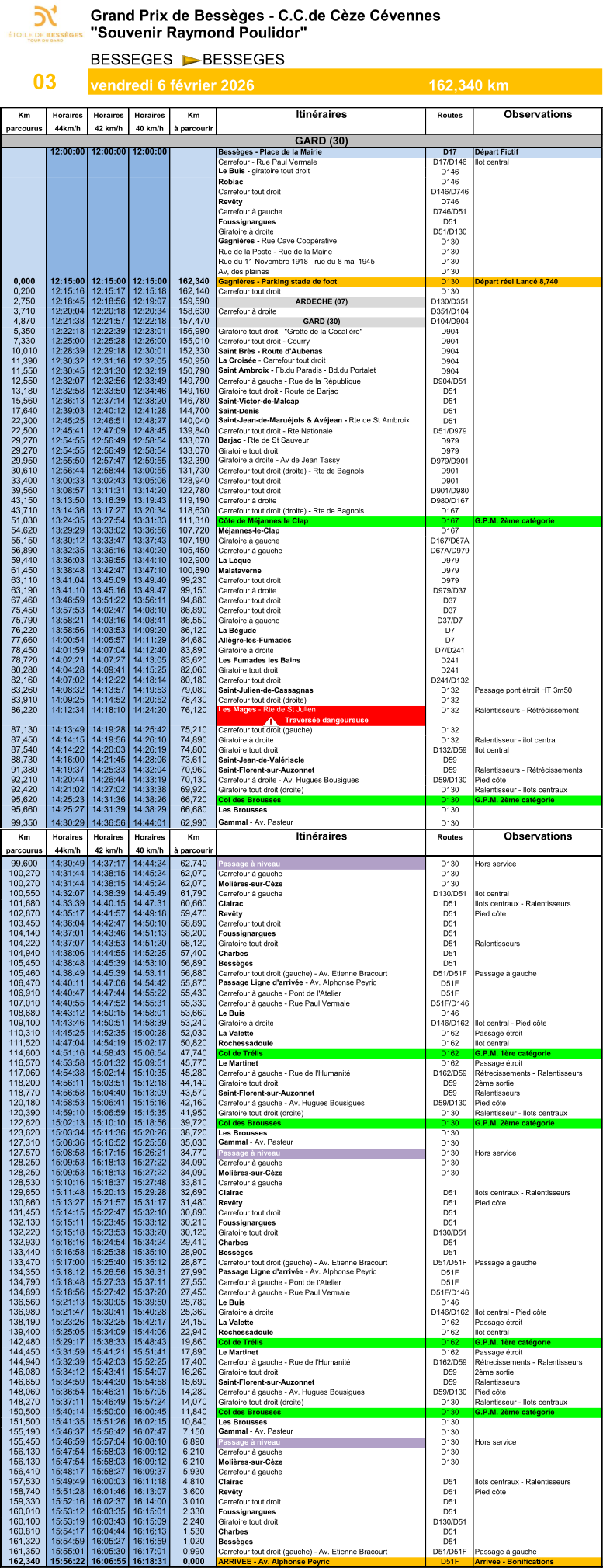
Task: Click the Départ Fictif observation
Action: (497, 152)
